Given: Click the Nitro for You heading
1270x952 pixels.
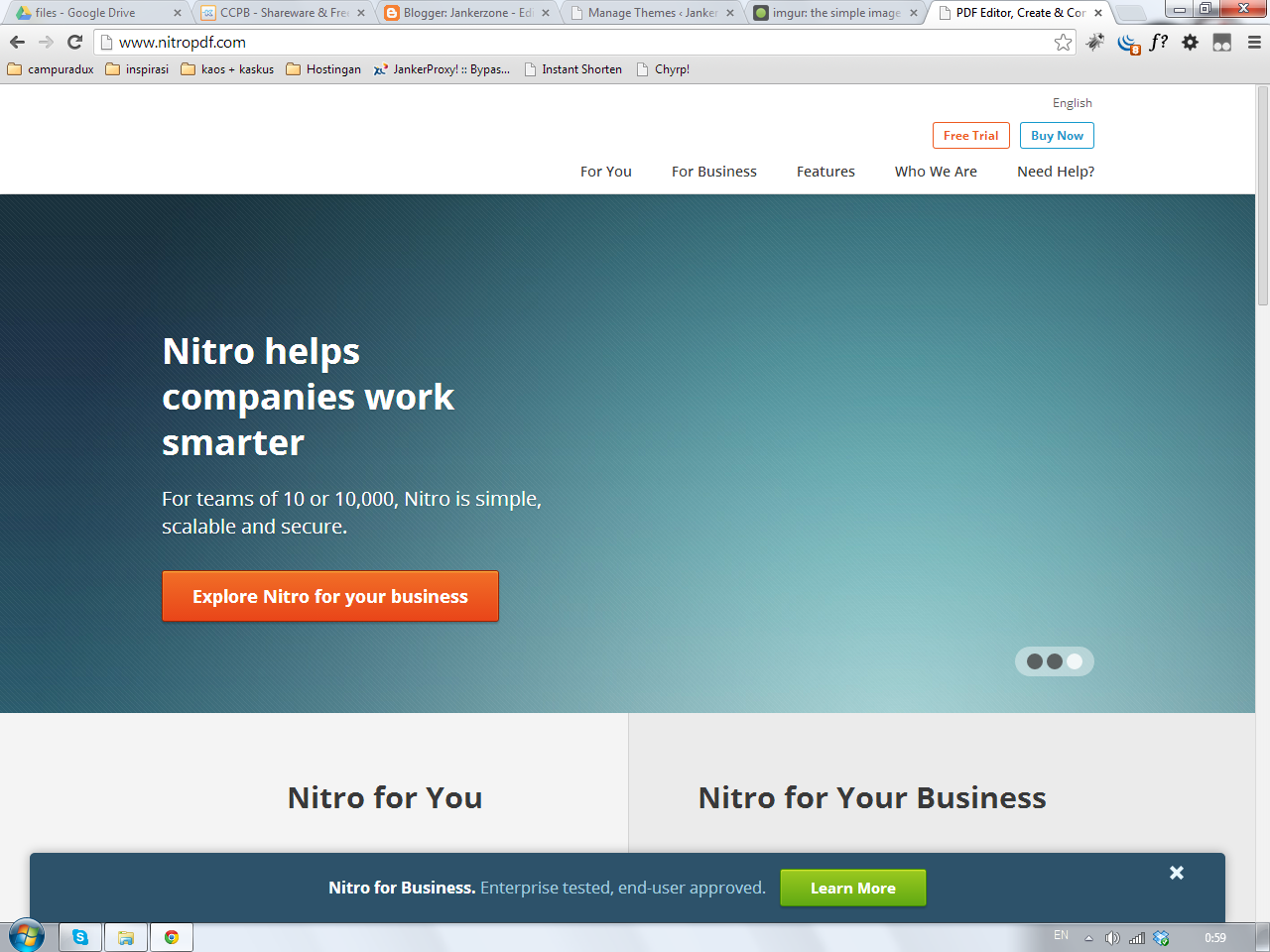Looking at the screenshot, I should (385, 798).
